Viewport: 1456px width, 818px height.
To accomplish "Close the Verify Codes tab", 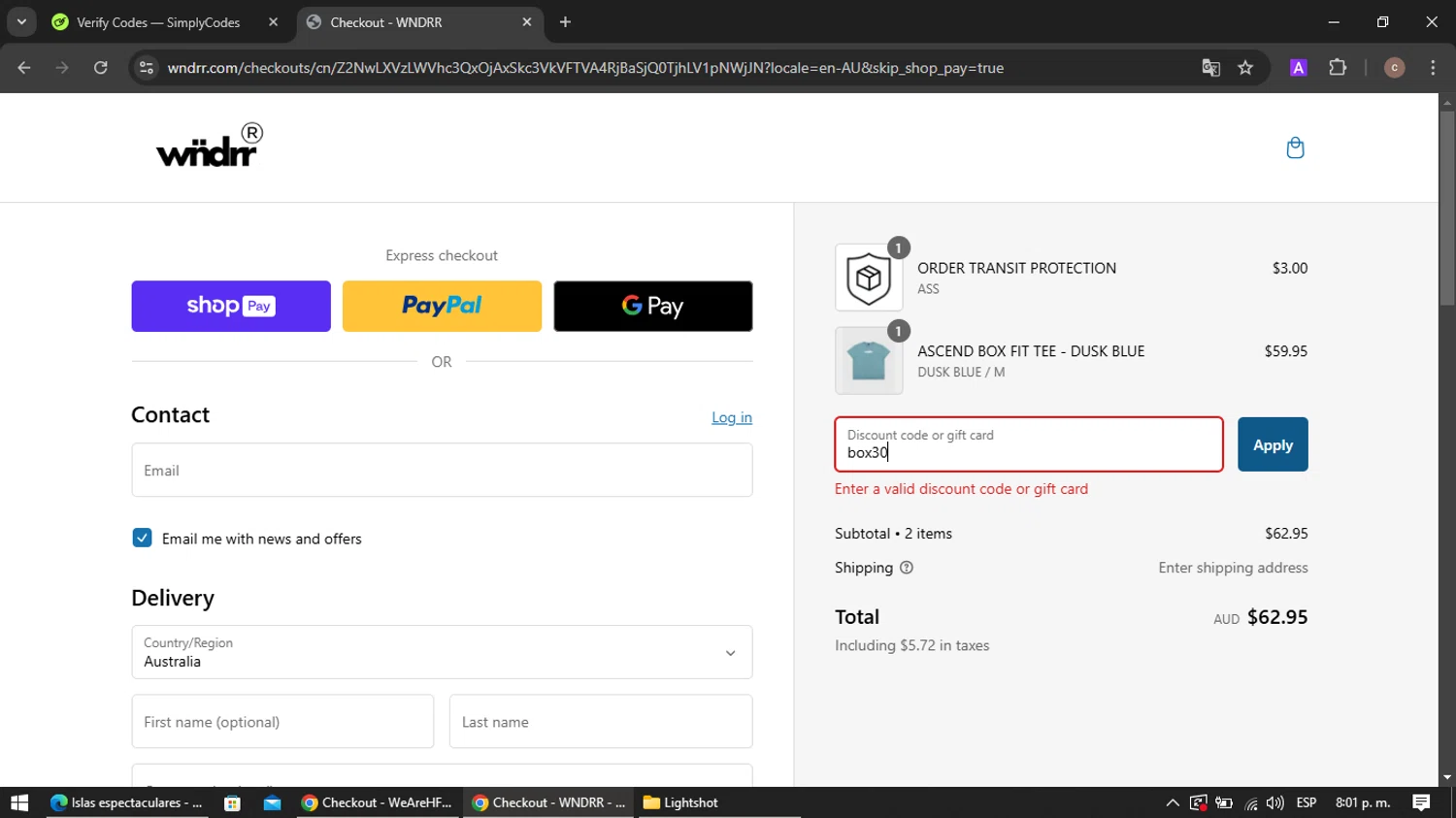I will point(273,21).
